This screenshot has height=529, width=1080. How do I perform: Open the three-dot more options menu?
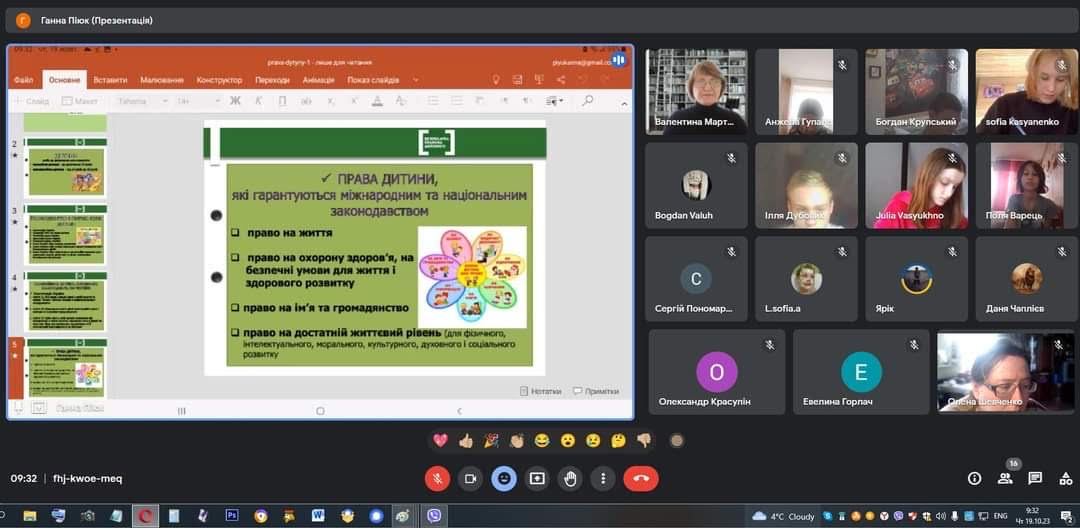pyautogui.click(x=603, y=478)
